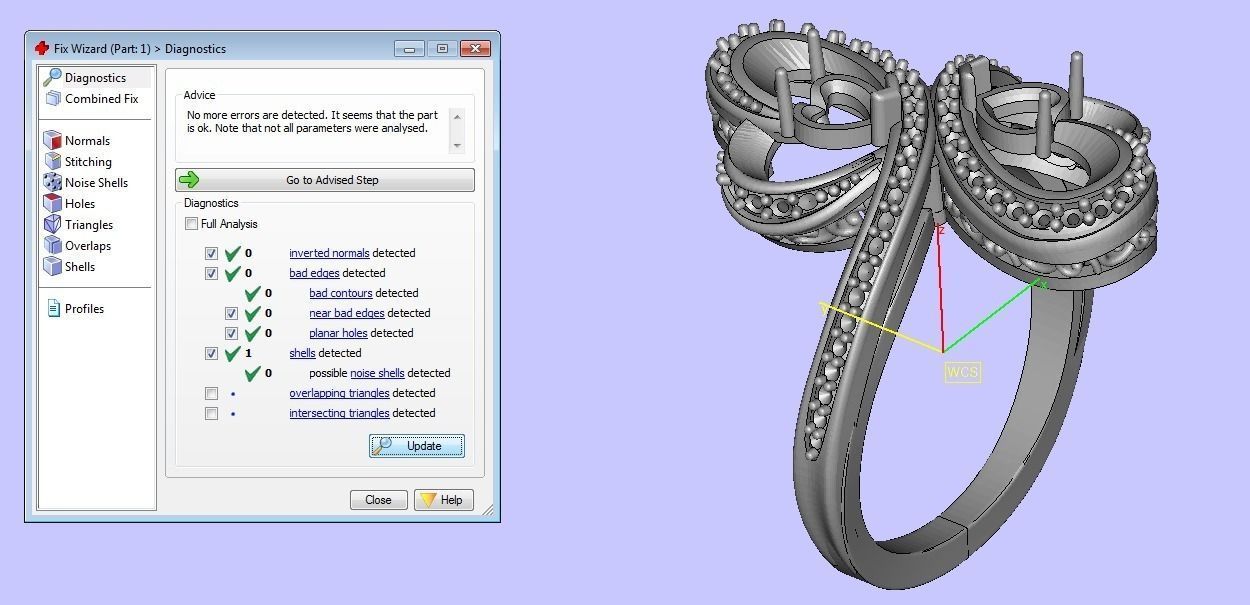The width and height of the screenshot is (1250, 605).
Task: Click the red cross Fix Wizard title icon
Action: [x=42, y=48]
